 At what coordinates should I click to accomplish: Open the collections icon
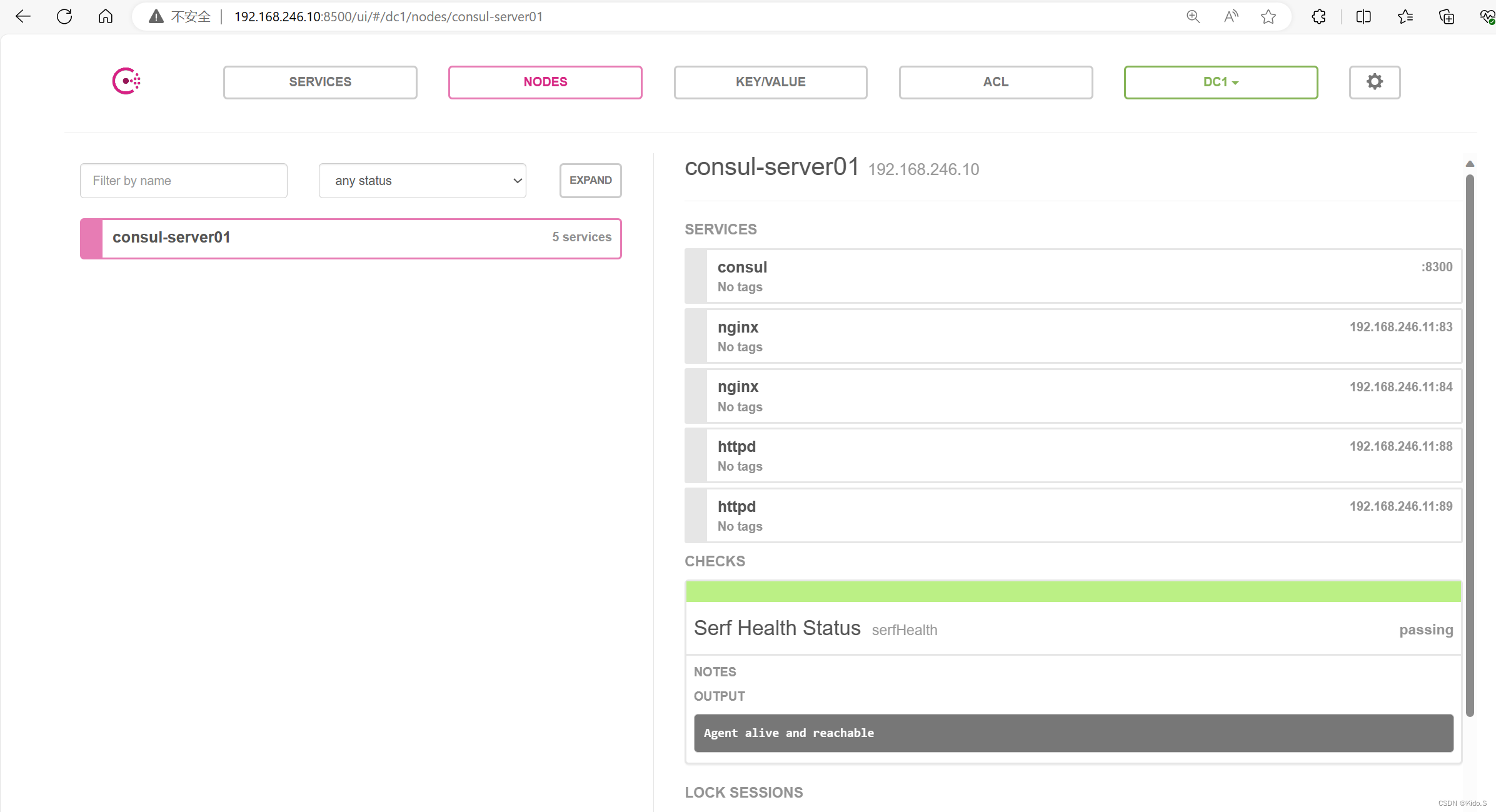[x=1447, y=17]
